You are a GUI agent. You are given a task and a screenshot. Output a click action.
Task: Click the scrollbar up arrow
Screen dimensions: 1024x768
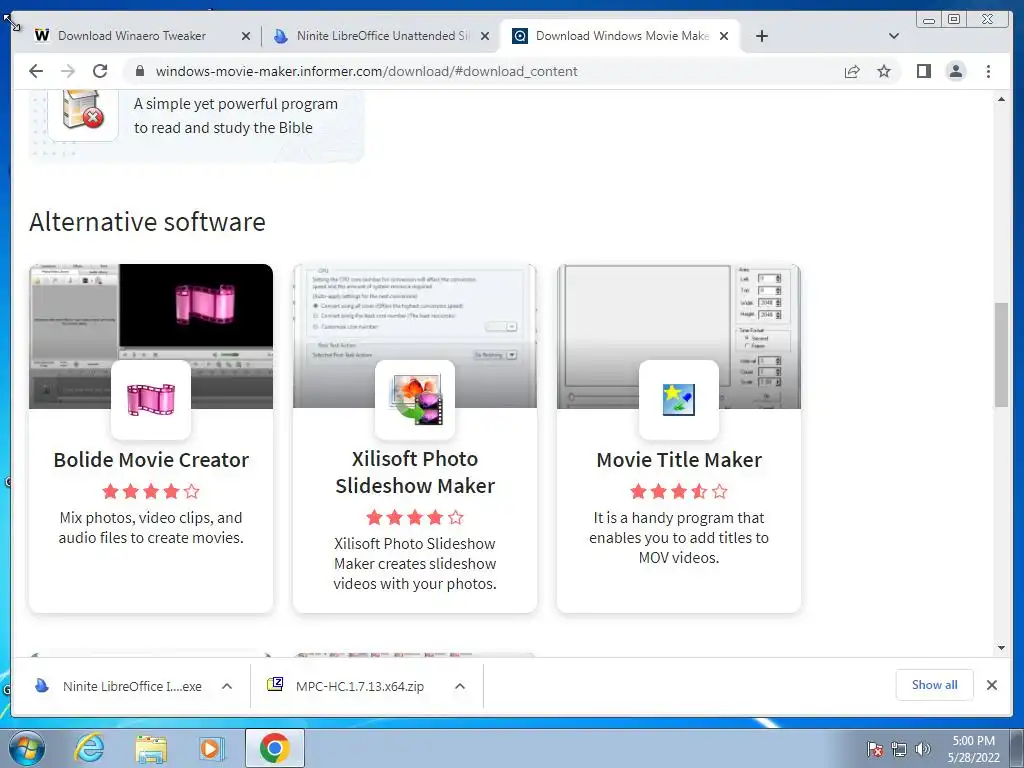click(1001, 99)
